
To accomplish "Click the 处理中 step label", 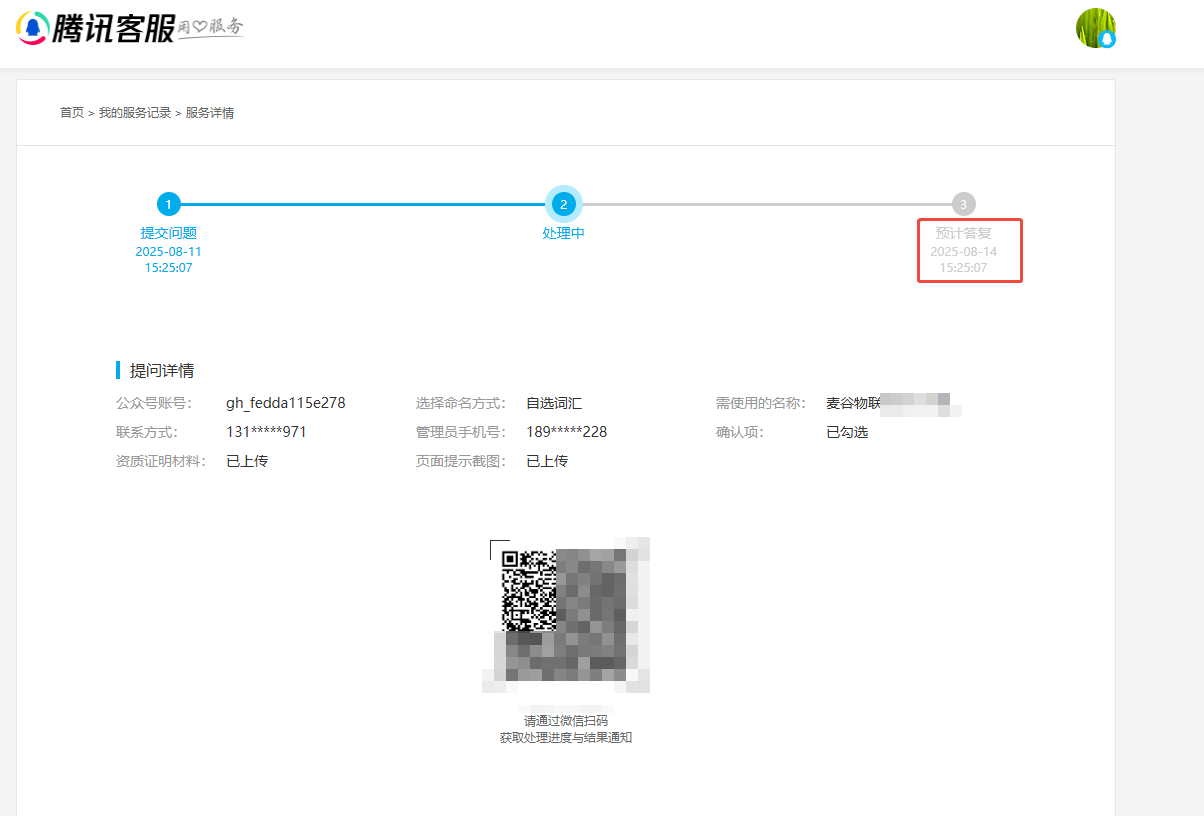I will (564, 233).
